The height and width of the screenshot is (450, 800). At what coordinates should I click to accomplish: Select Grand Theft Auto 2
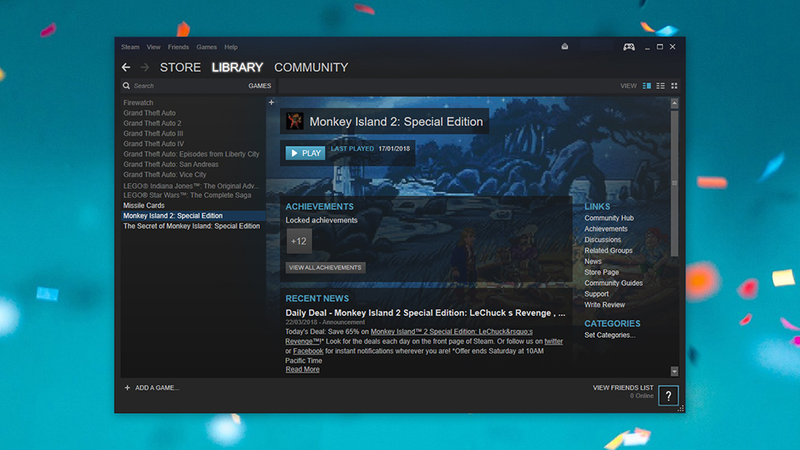pos(152,123)
